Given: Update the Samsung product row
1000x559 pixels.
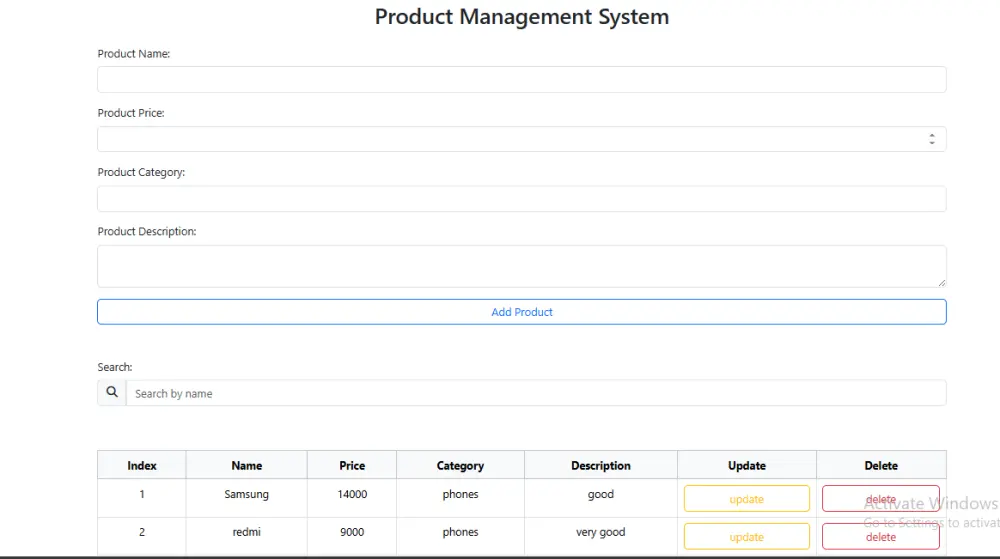Looking at the screenshot, I should [746, 499].
